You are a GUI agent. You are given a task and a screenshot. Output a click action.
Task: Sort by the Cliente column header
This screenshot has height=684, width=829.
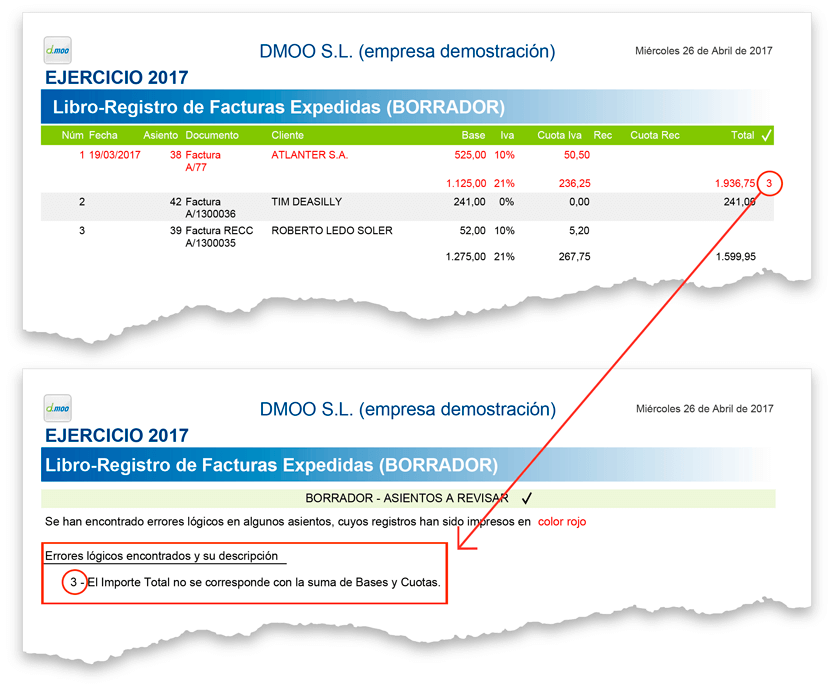point(290,135)
